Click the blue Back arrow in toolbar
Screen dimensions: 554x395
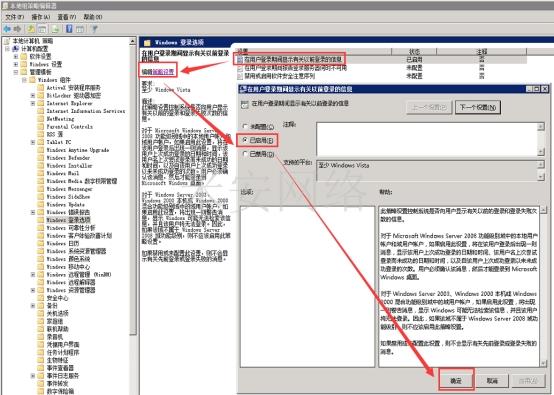(x=7, y=29)
